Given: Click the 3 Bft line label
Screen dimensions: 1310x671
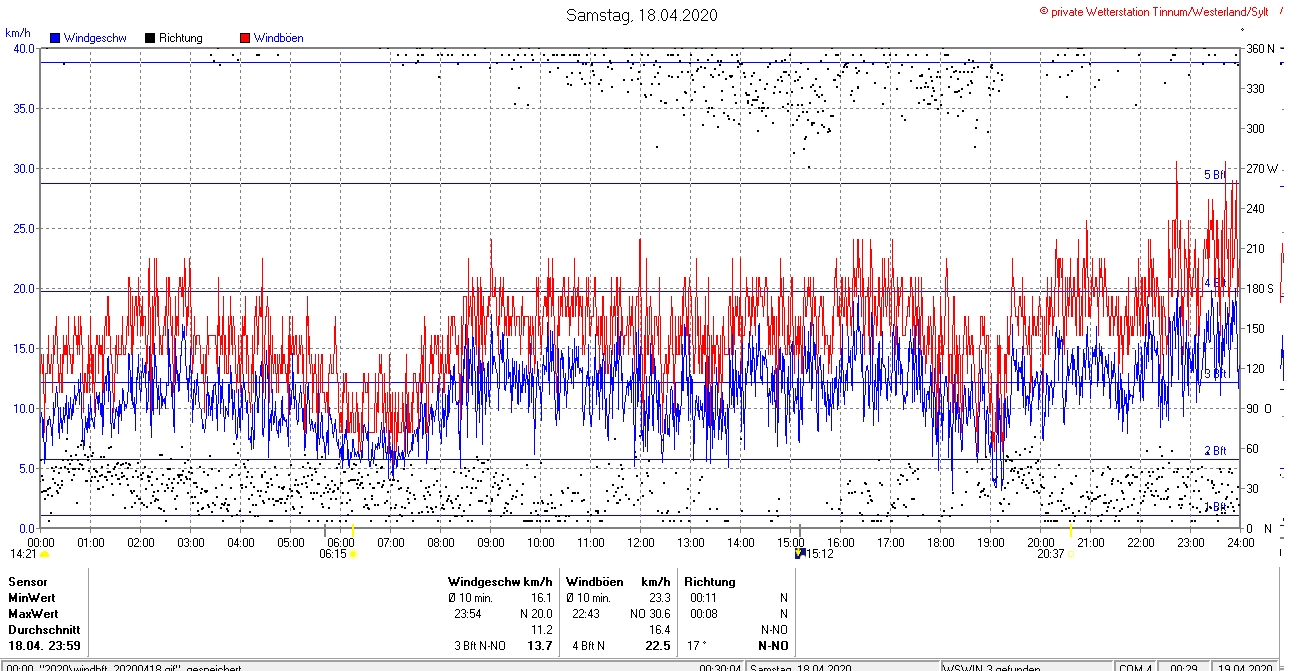Looking at the screenshot, I should pyautogui.click(x=1215, y=374).
